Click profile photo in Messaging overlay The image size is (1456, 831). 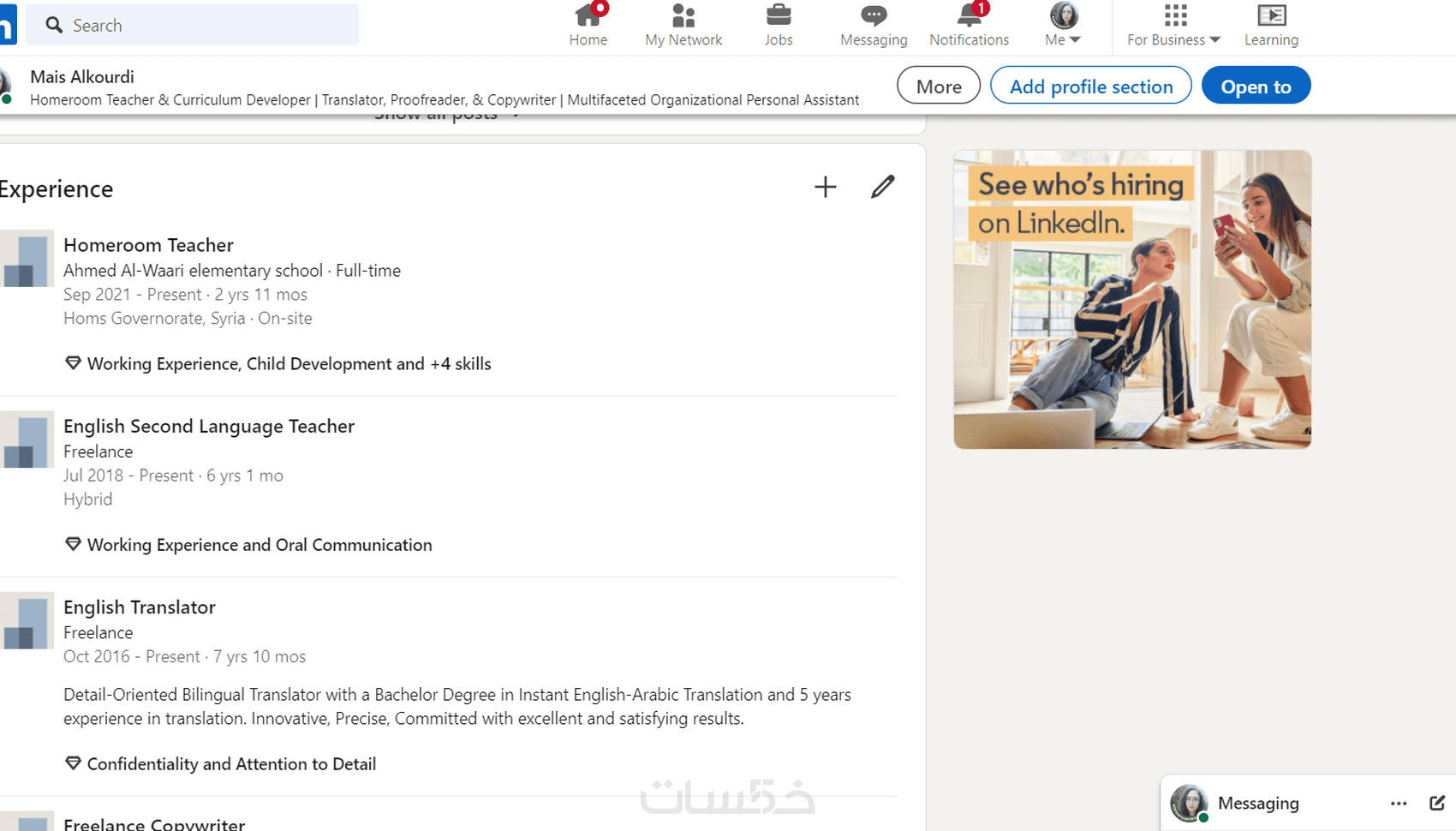pos(1189,803)
